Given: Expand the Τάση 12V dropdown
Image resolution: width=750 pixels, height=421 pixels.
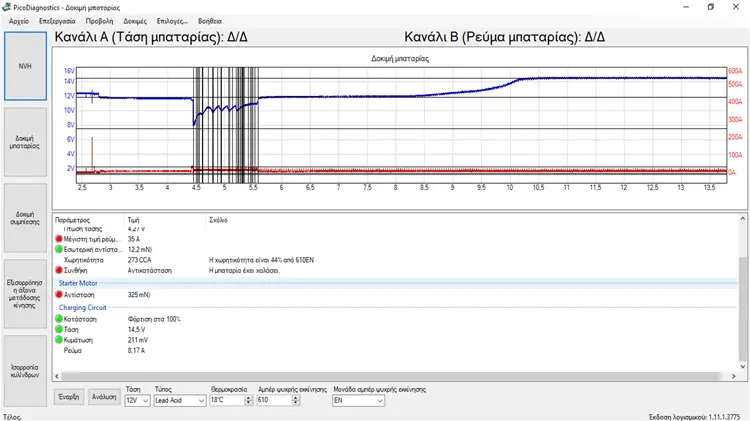Looking at the screenshot, I should coord(137,400).
